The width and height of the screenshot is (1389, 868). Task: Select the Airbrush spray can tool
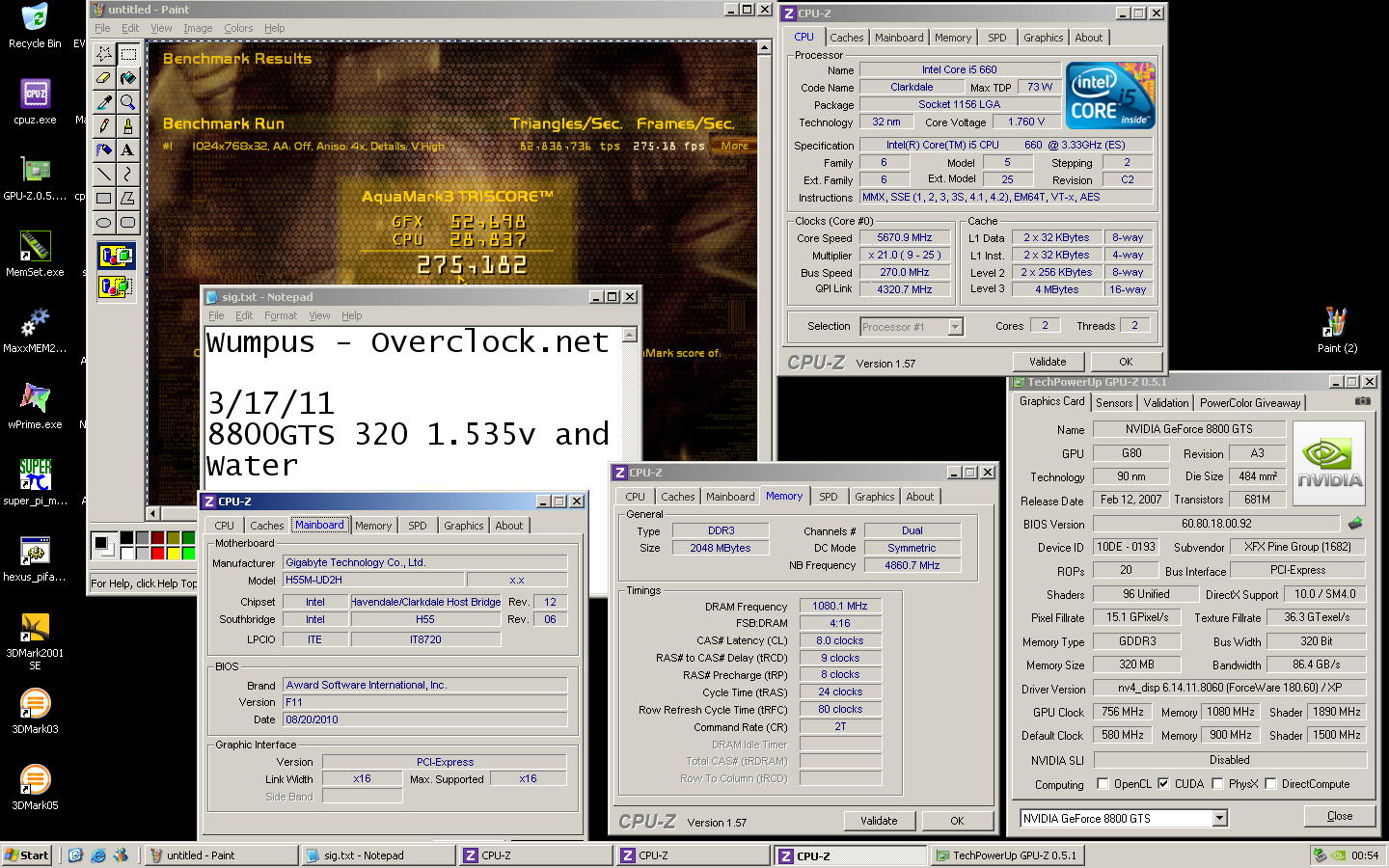[x=104, y=150]
